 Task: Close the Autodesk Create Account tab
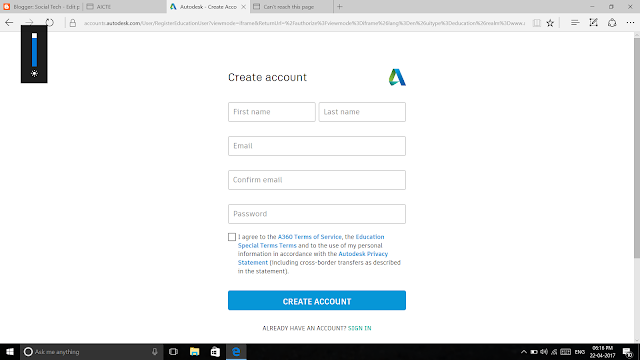[x=243, y=7]
